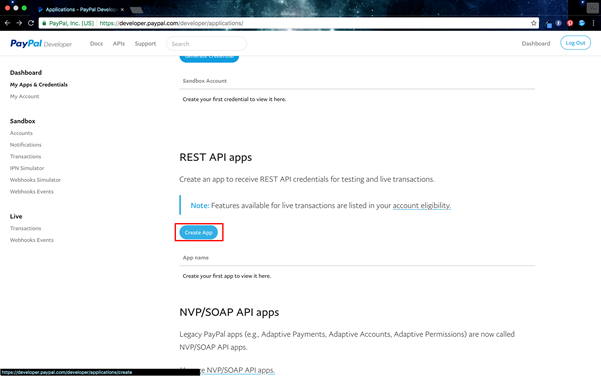Open the Facebook browser extension icon
The height and width of the screenshot is (376, 601).
pos(558,23)
